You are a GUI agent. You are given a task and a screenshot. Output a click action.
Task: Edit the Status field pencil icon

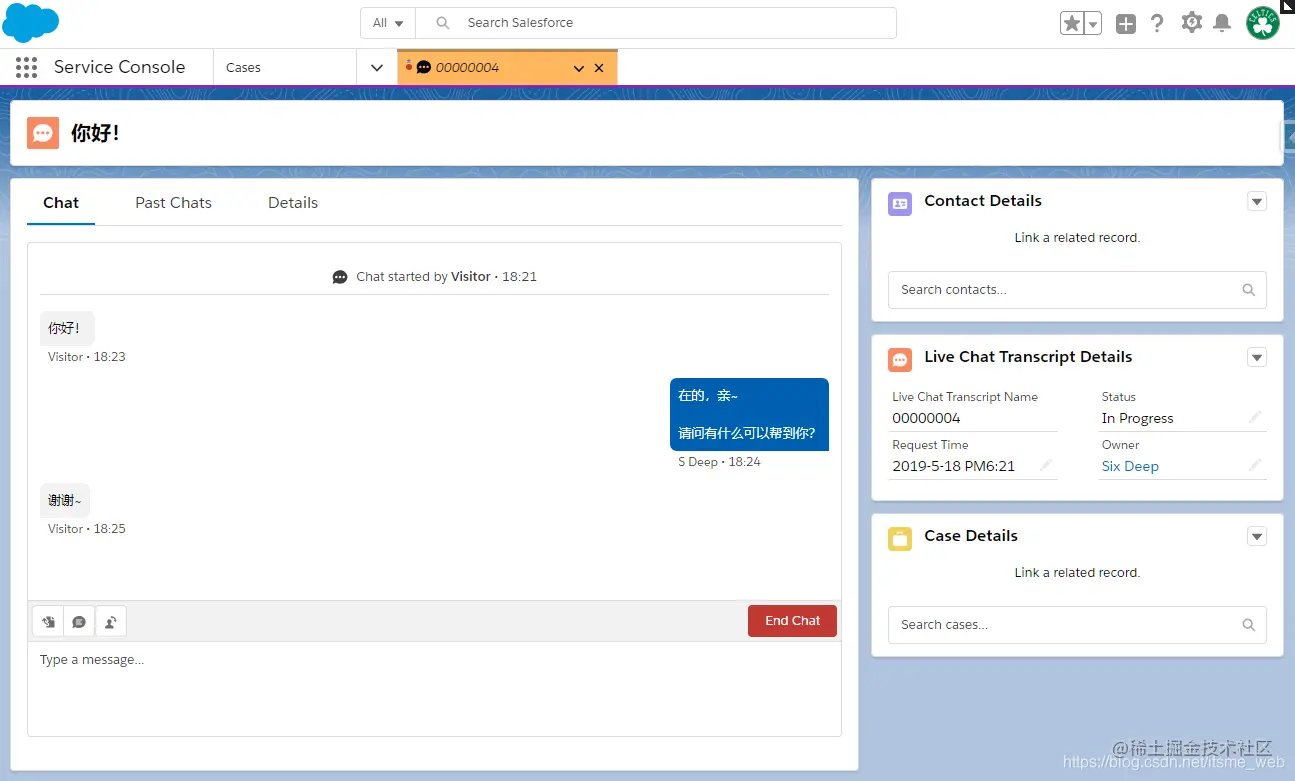click(x=1255, y=417)
